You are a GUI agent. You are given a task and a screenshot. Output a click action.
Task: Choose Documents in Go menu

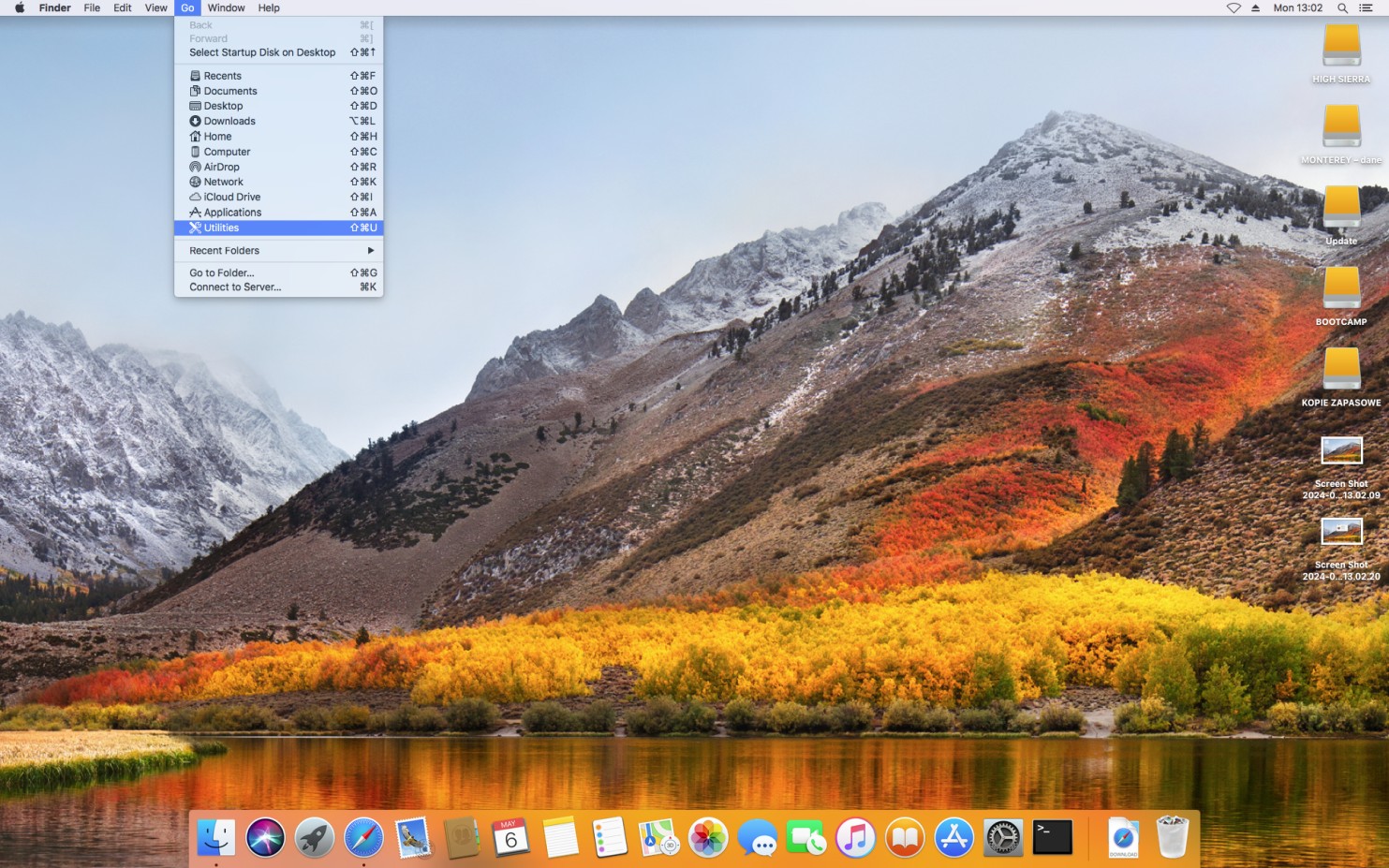click(278, 91)
